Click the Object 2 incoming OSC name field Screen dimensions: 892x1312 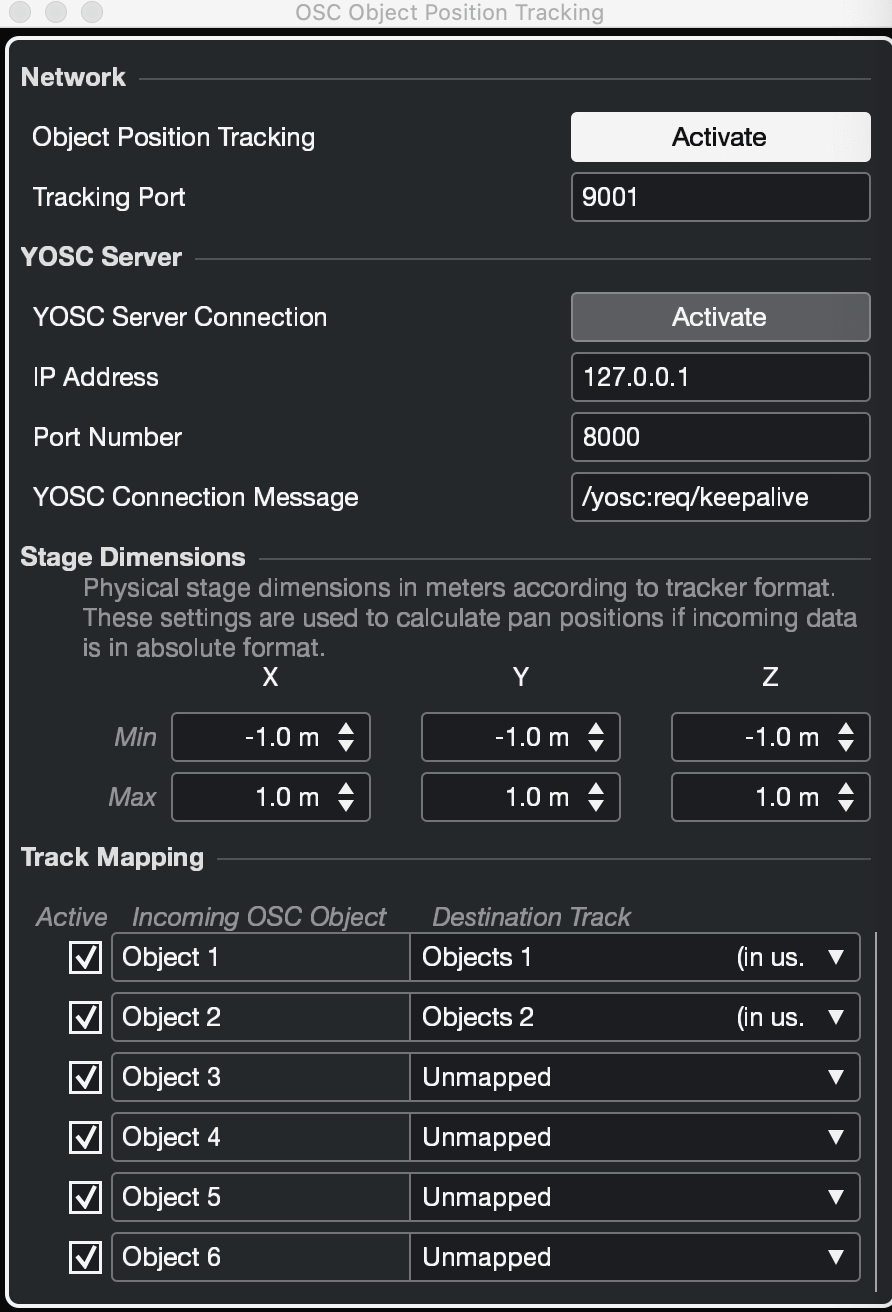(x=260, y=1017)
